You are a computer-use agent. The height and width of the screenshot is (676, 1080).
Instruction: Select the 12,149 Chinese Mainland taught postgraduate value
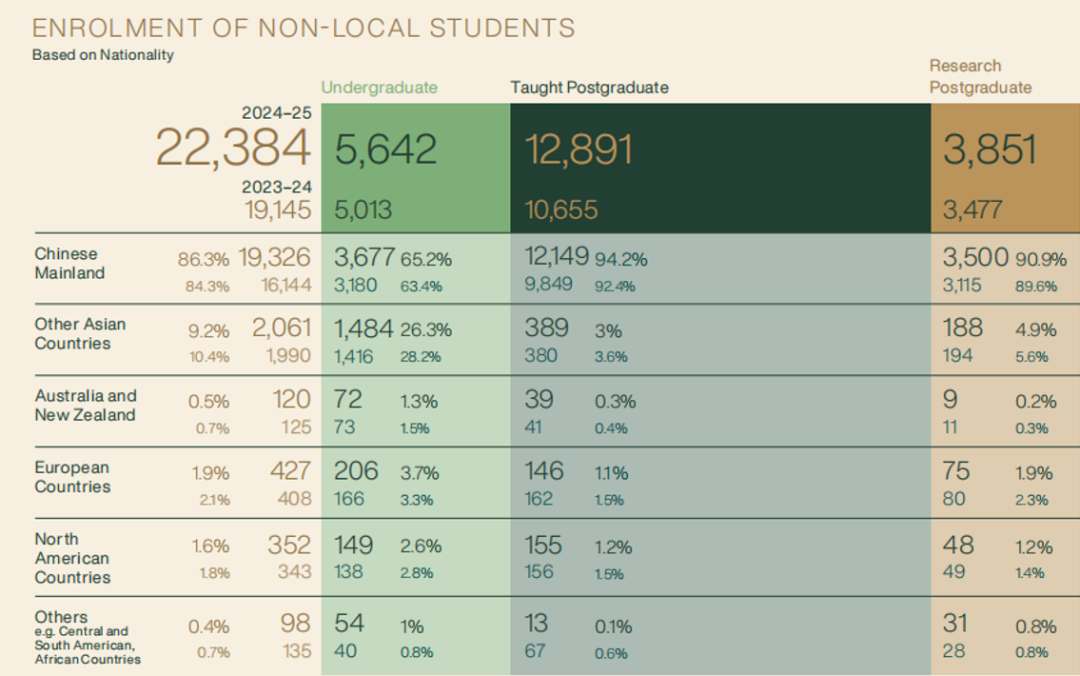pyautogui.click(x=557, y=258)
